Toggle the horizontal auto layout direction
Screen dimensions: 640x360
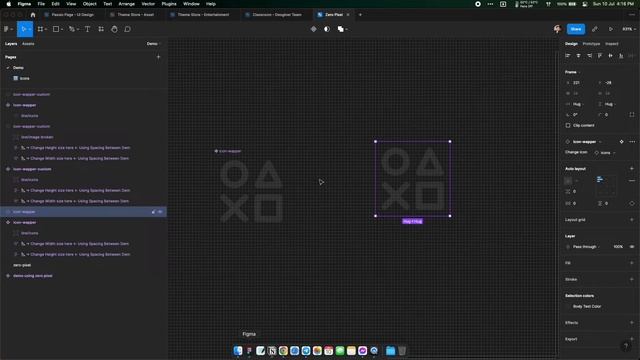click(568, 180)
